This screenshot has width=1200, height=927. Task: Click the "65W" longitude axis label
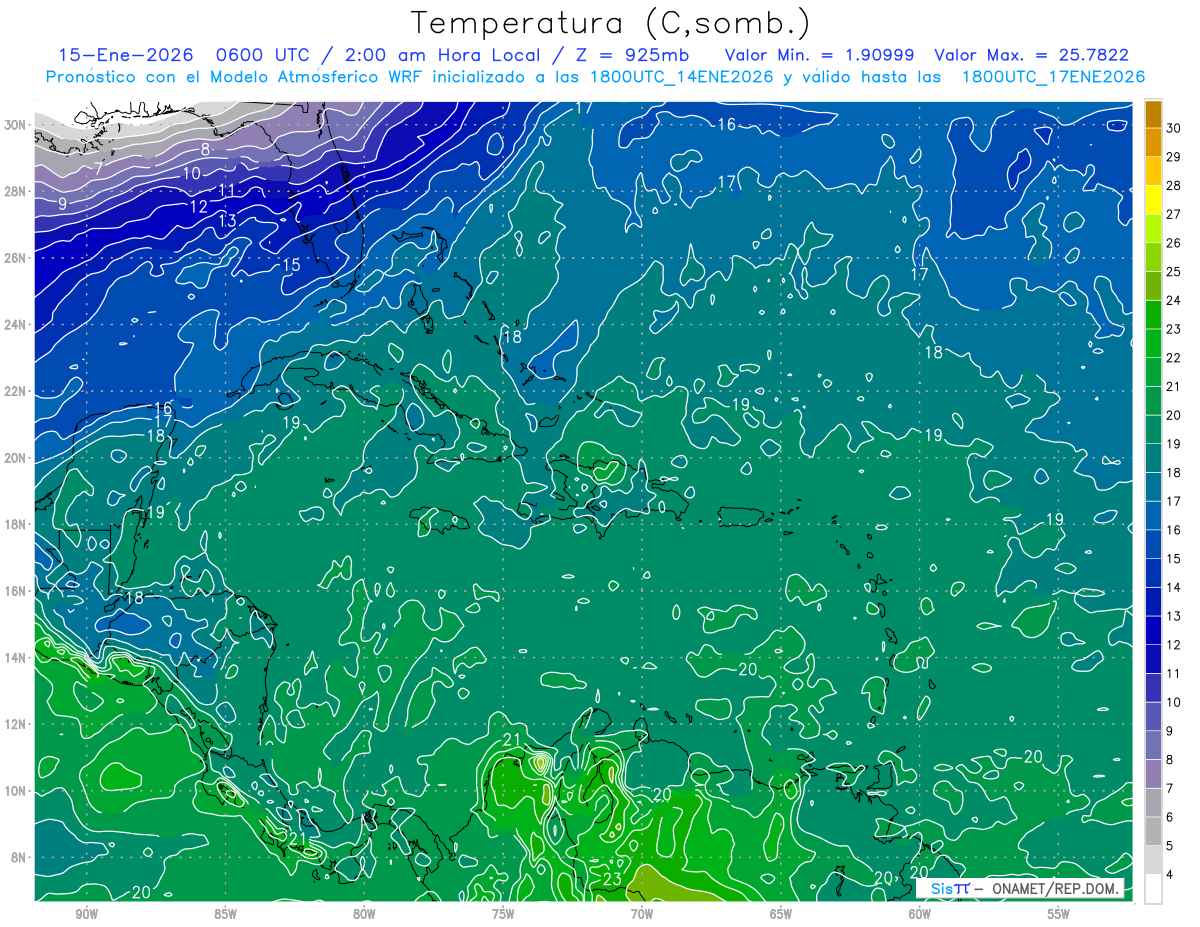[x=781, y=914]
